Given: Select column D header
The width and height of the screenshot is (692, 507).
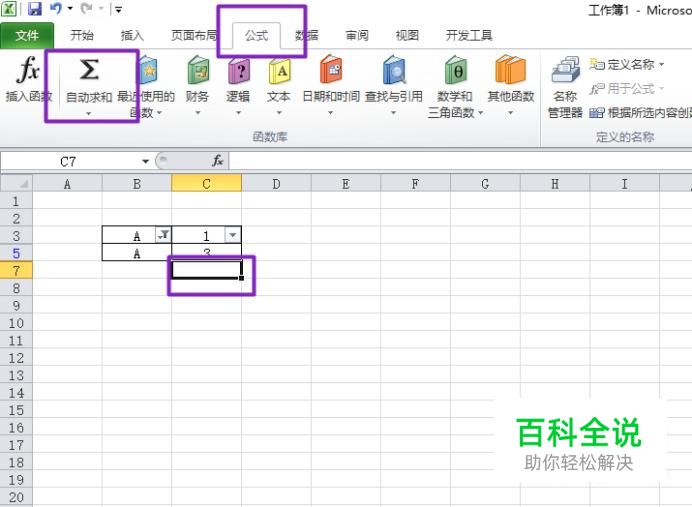Looking at the screenshot, I should pyautogui.click(x=276, y=184).
